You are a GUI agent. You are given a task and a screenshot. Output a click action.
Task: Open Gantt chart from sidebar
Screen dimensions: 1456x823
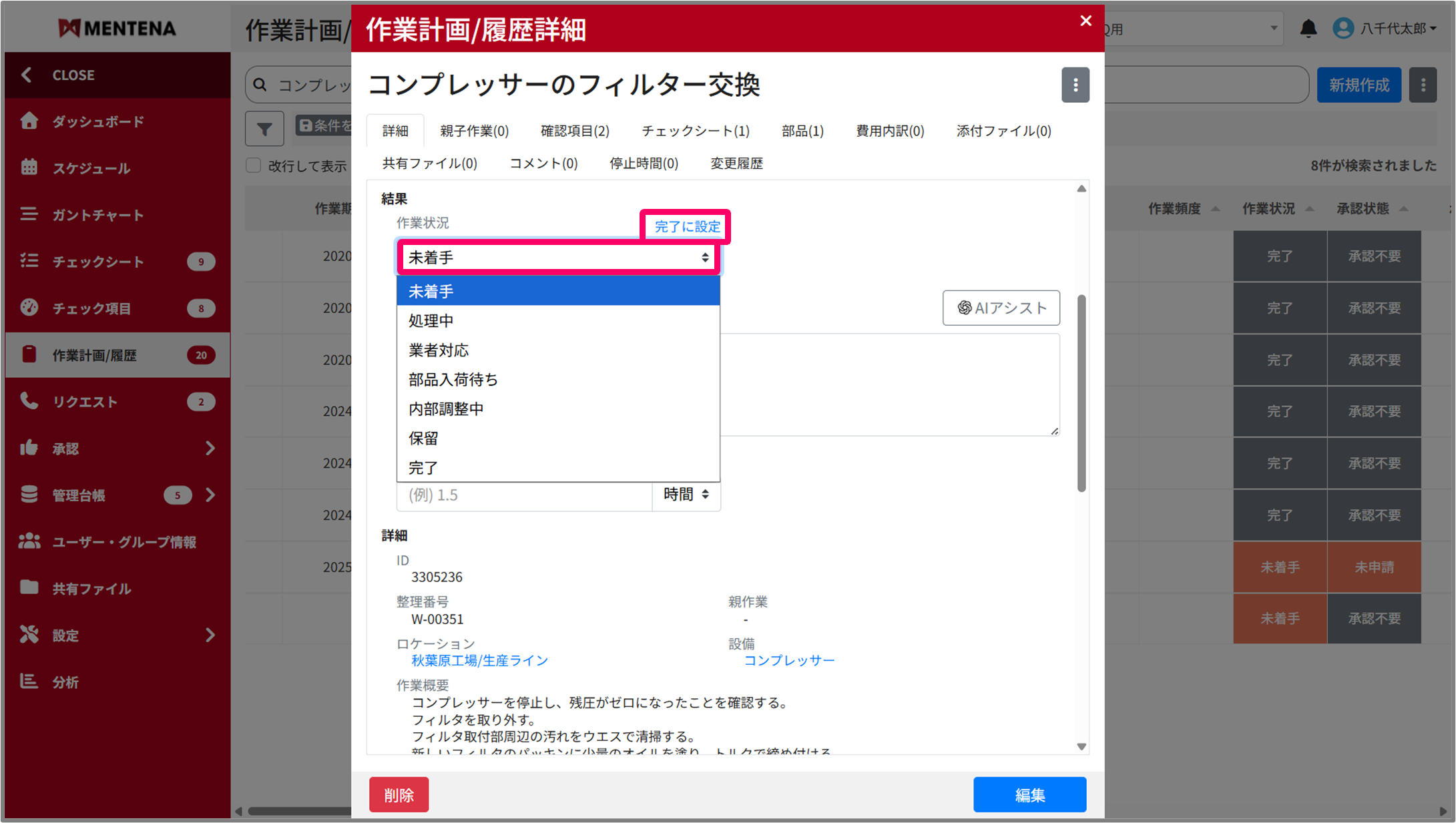click(97, 215)
